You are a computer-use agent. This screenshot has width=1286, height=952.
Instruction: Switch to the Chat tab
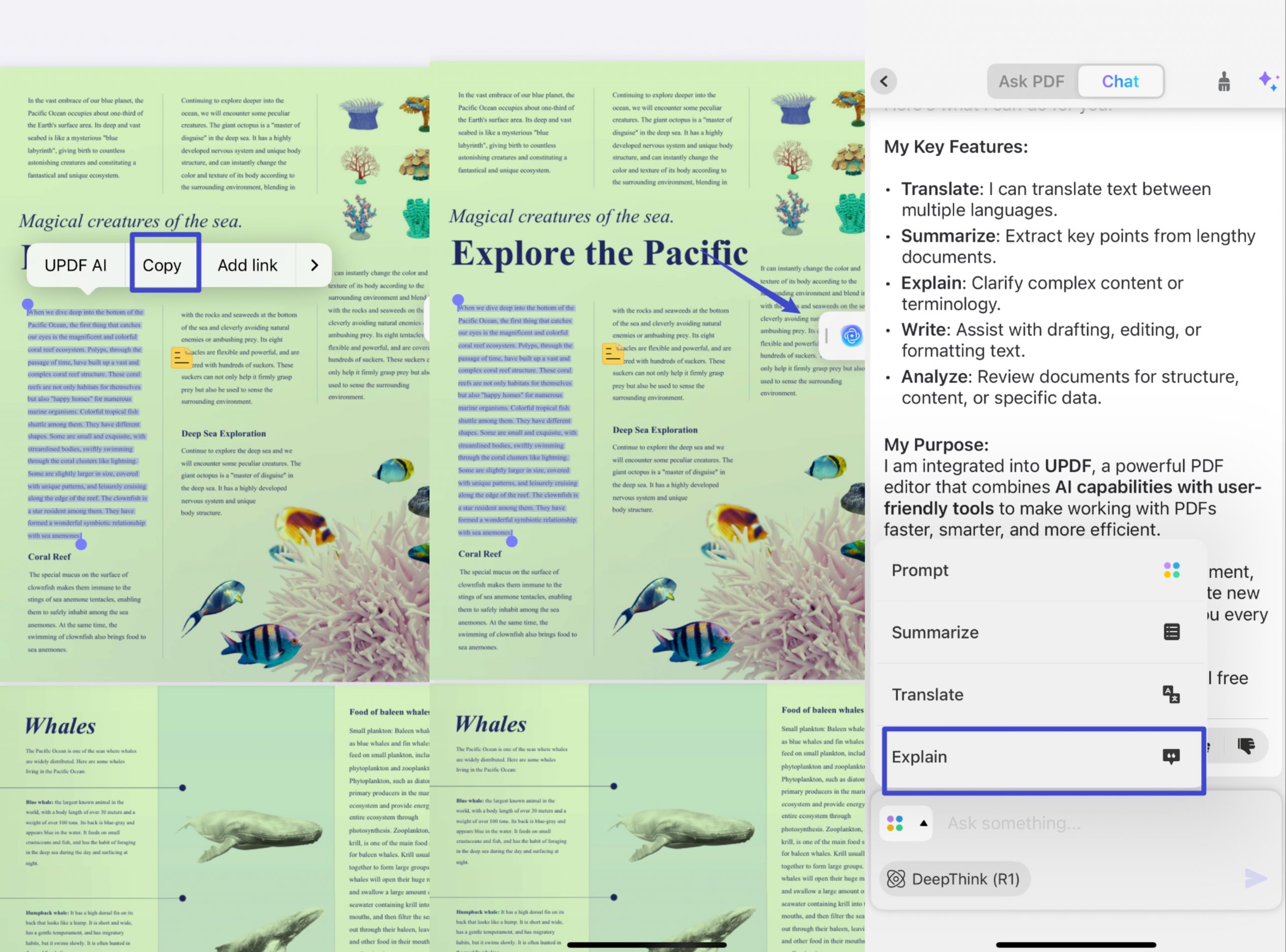(x=1120, y=81)
